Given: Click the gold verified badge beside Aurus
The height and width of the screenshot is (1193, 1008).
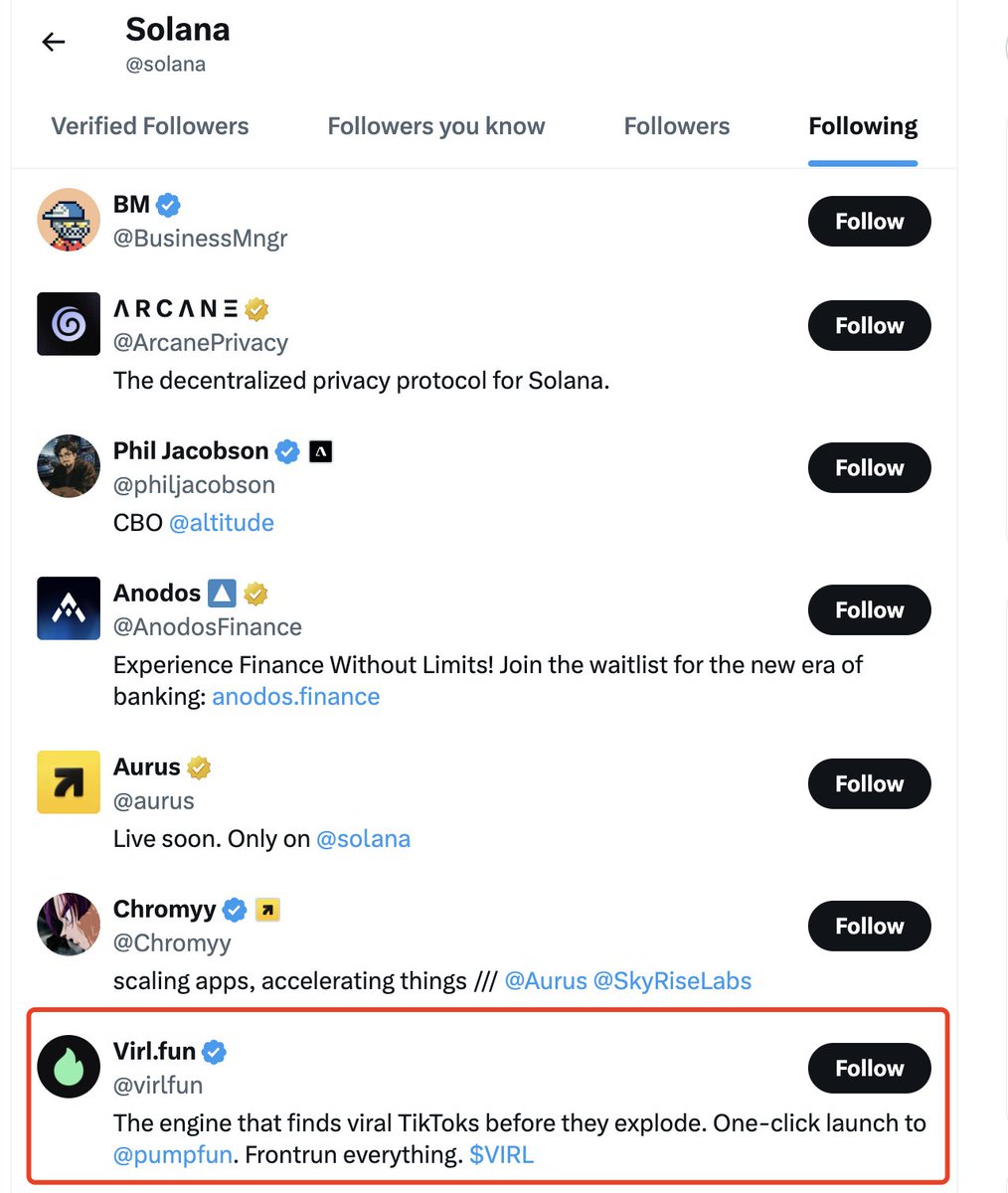Looking at the screenshot, I should [x=199, y=767].
